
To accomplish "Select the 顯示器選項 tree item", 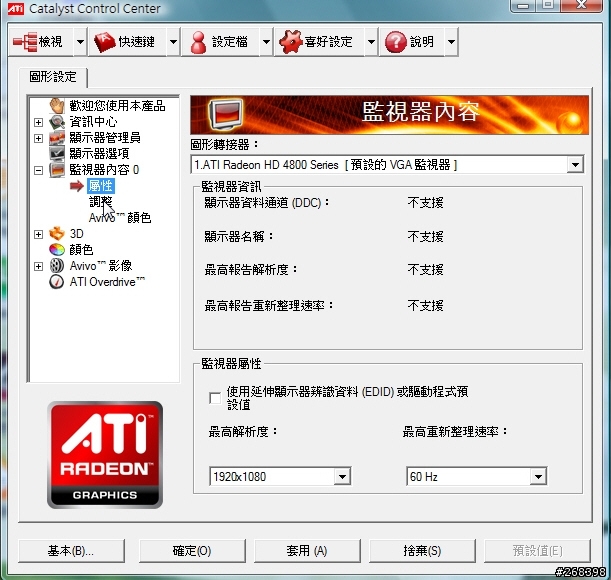I will [99, 154].
